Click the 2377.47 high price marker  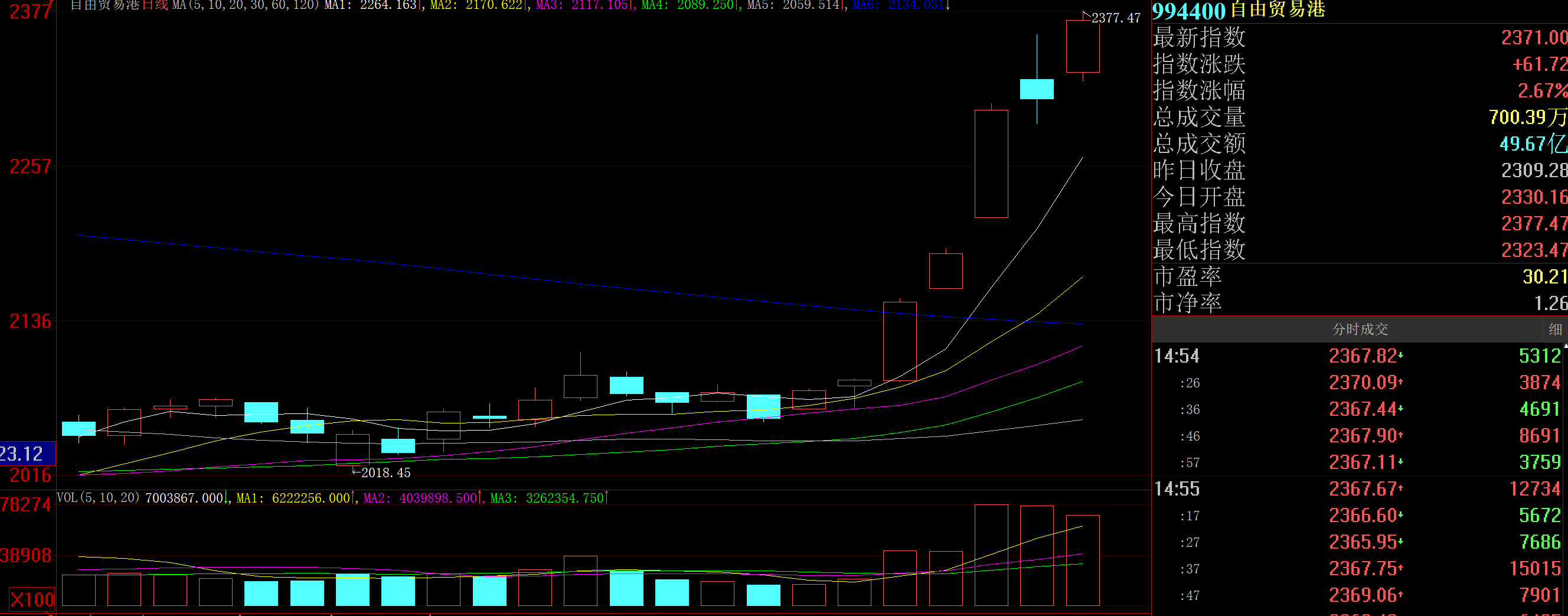pos(1115,18)
